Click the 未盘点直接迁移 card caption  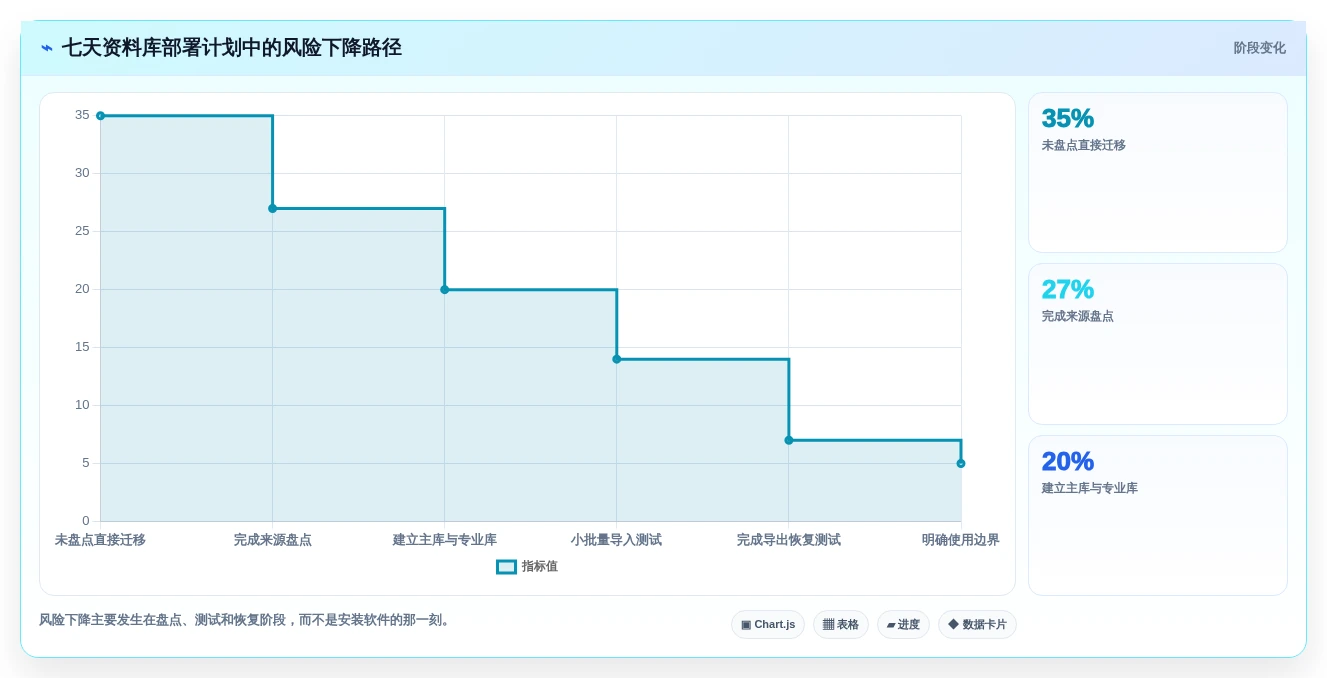(1083, 145)
